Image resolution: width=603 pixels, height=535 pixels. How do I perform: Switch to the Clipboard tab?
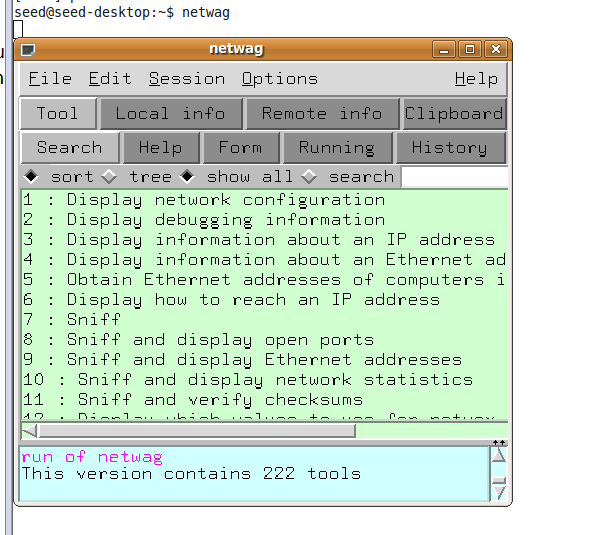coord(454,113)
